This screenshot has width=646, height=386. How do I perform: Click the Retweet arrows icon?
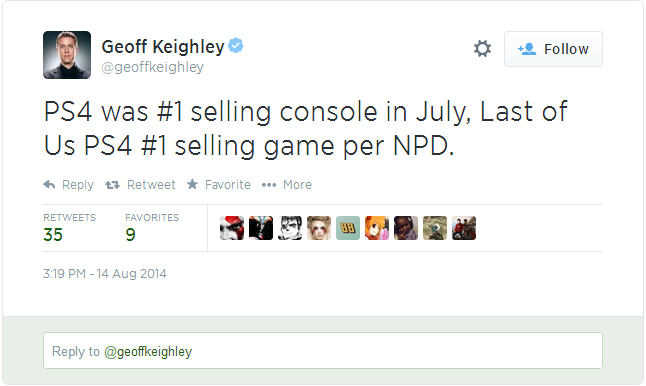pyautogui.click(x=112, y=185)
